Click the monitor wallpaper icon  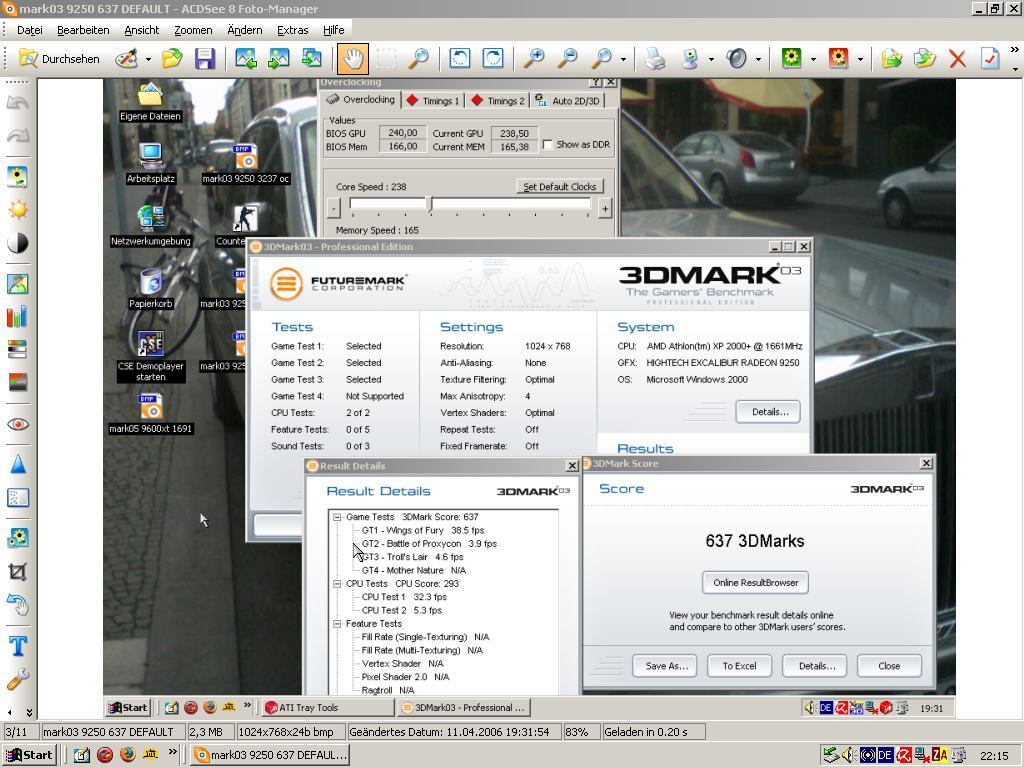pyautogui.click(x=690, y=59)
